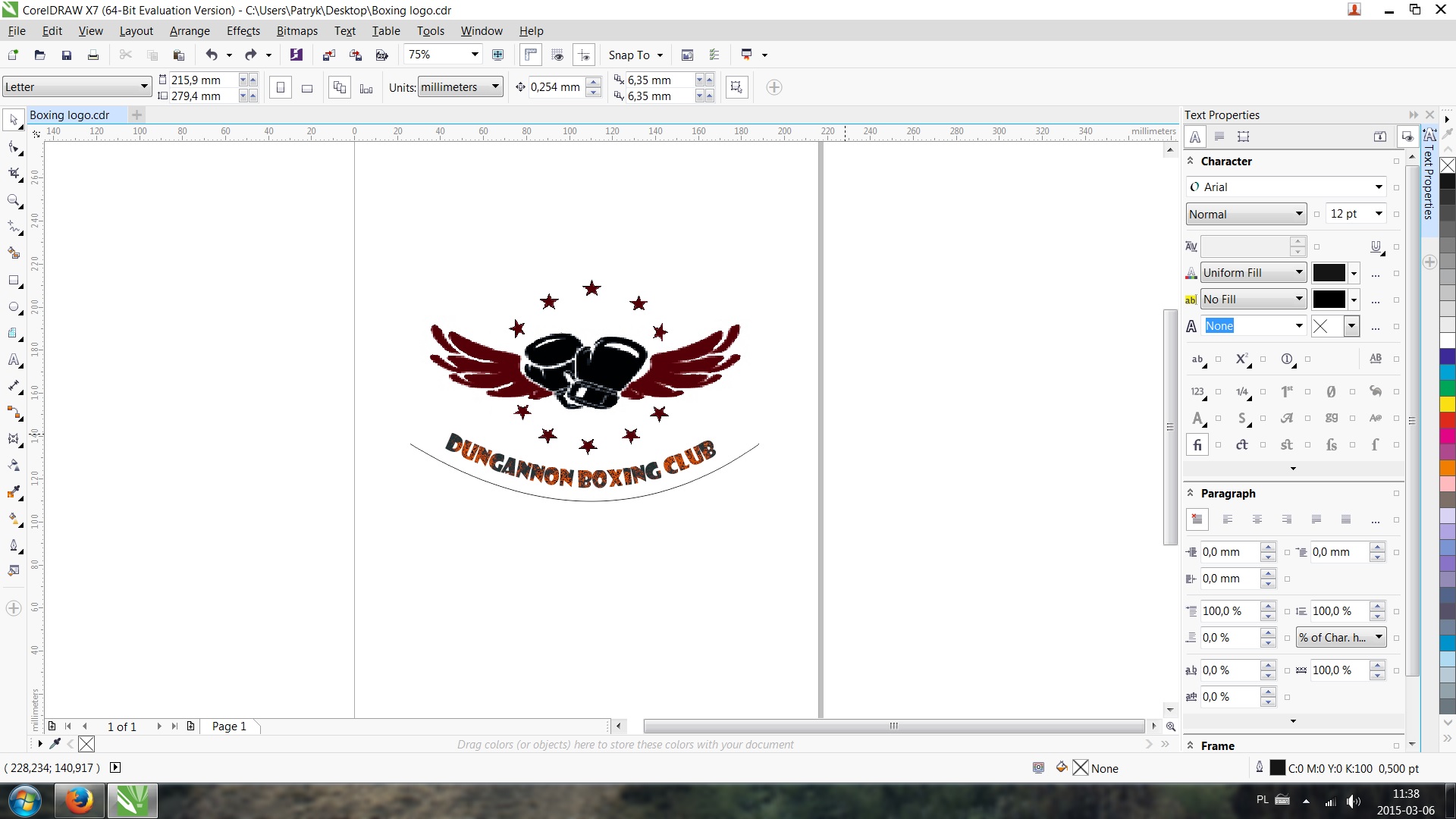This screenshot has width=1456, height=819.
Task: Select the Zoom tool magnifier
Action: [x=14, y=201]
